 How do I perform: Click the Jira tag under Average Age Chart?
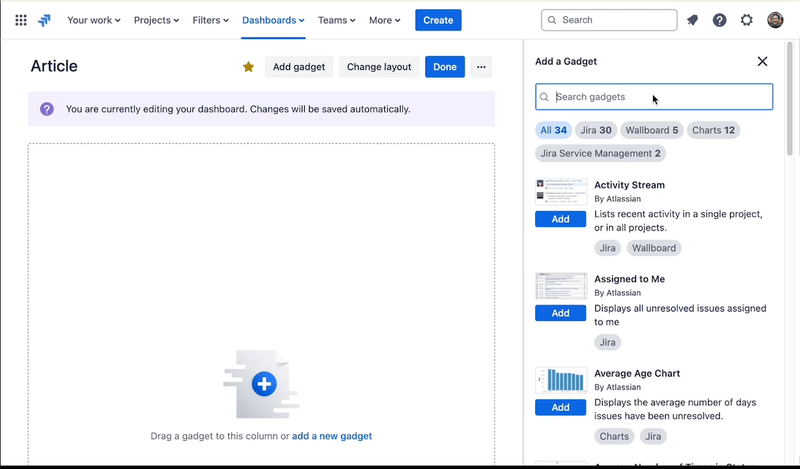[653, 436]
